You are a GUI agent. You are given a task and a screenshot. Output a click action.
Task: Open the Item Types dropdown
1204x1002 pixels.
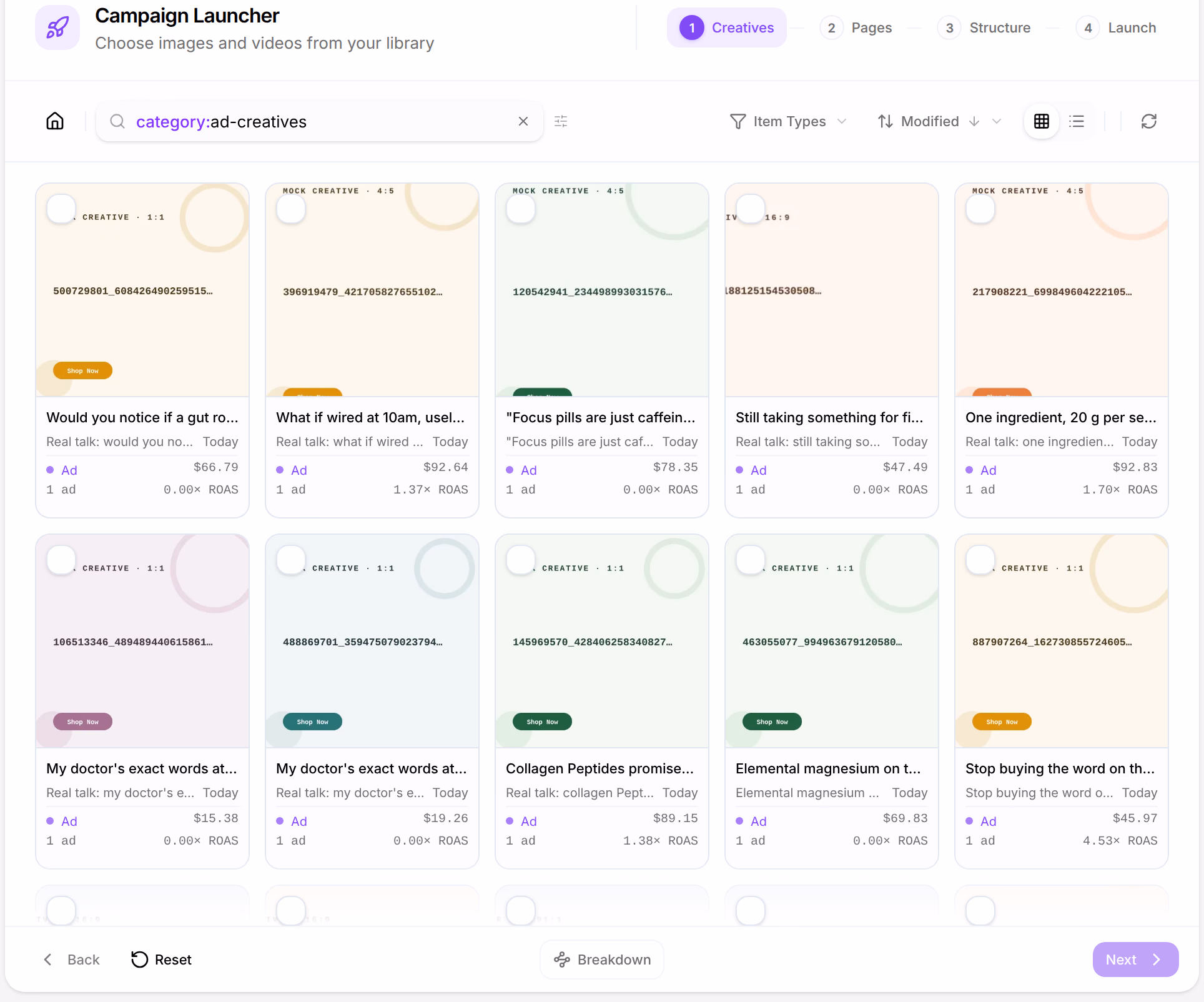(788, 121)
